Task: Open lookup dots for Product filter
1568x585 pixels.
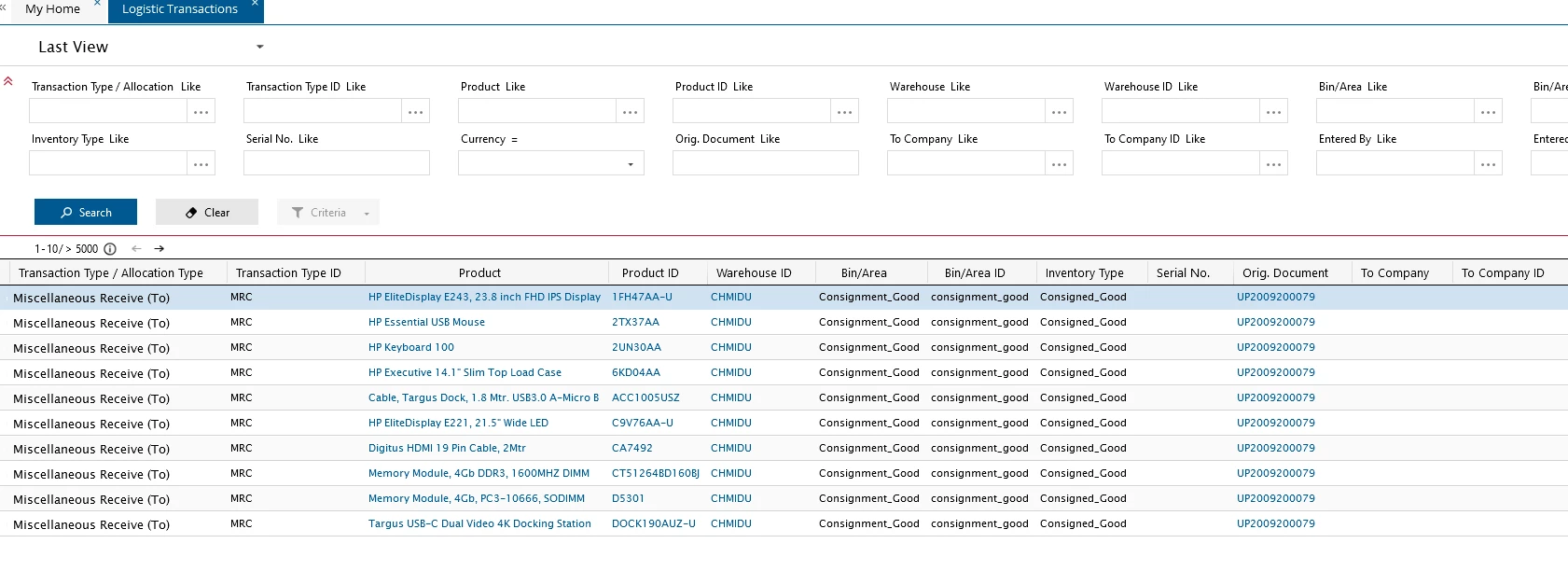Action: pyautogui.click(x=631, y=111)
